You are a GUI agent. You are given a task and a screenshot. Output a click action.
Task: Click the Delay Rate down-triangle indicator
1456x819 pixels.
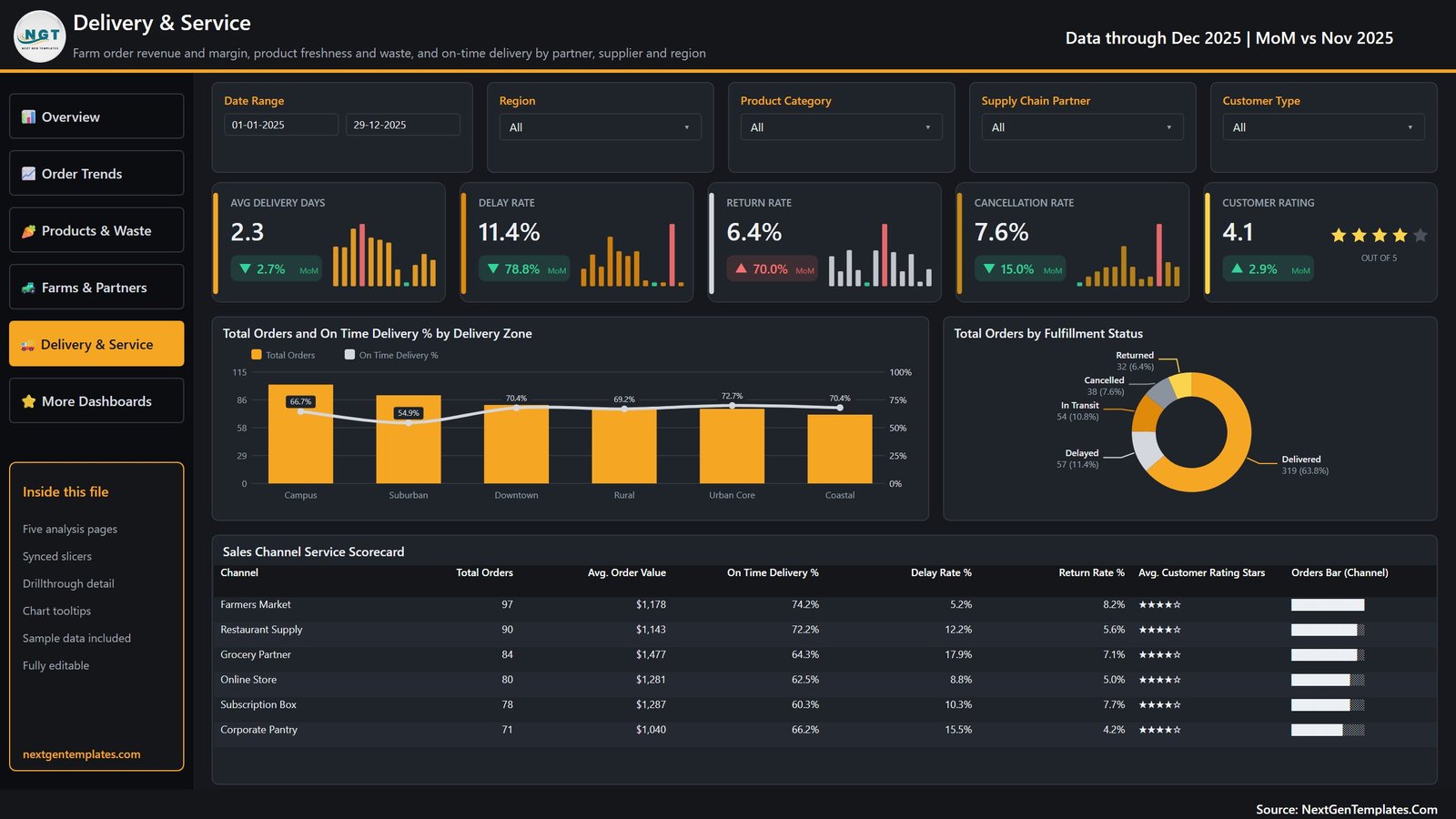click(x=493, y=268)
